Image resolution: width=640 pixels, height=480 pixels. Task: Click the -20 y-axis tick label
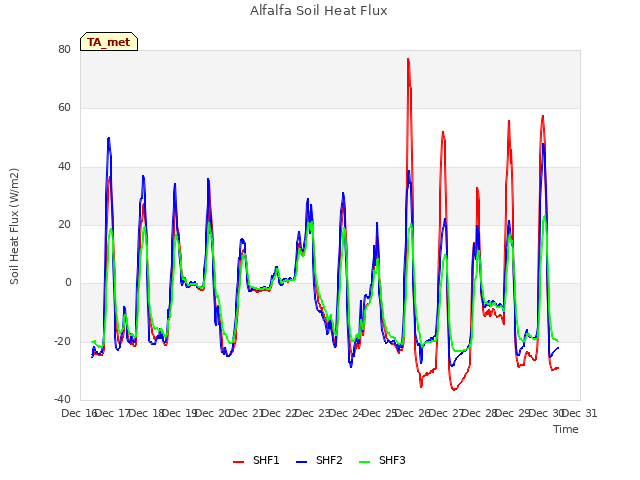pyautogui.click(x=62, y=341)
